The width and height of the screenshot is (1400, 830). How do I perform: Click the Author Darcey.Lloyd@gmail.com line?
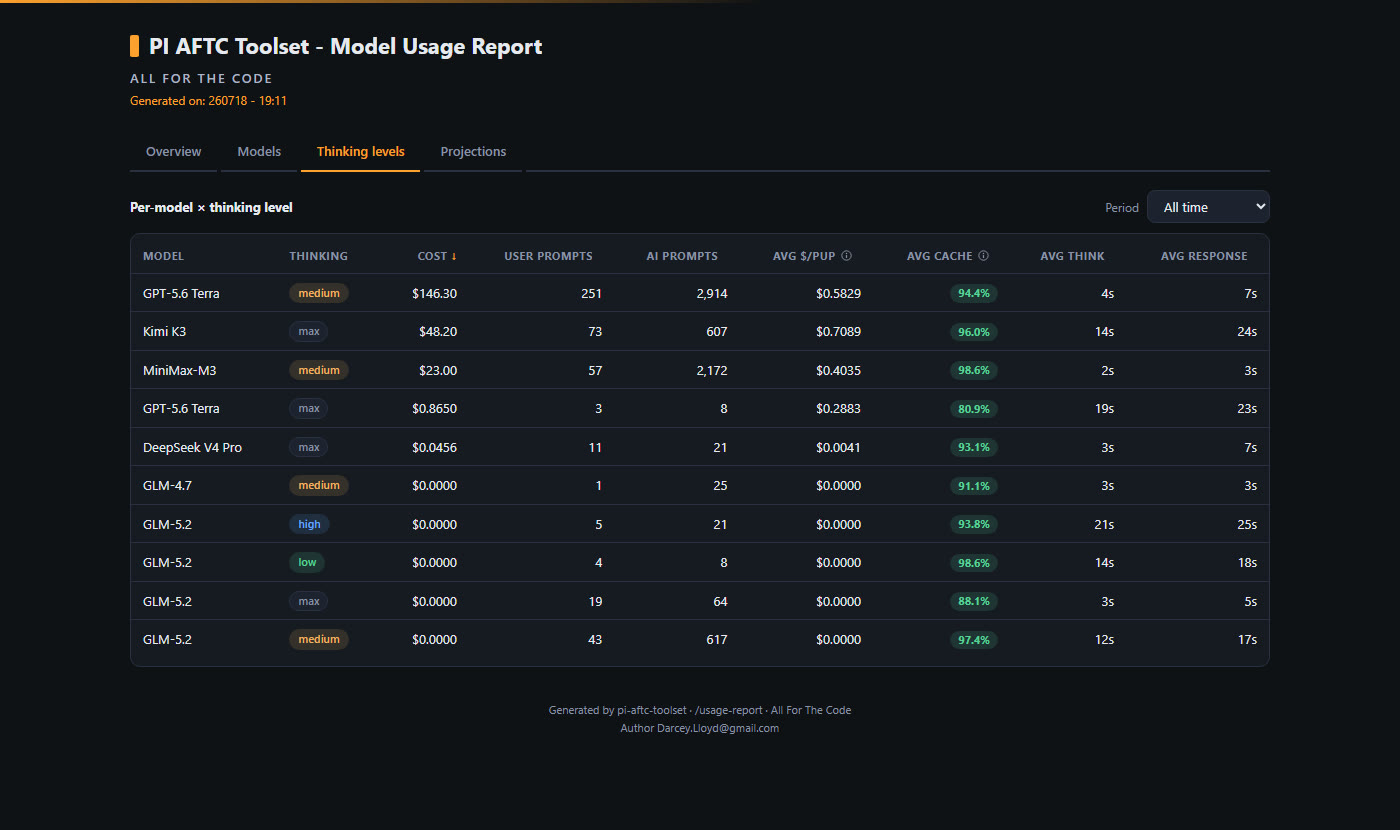700,728
